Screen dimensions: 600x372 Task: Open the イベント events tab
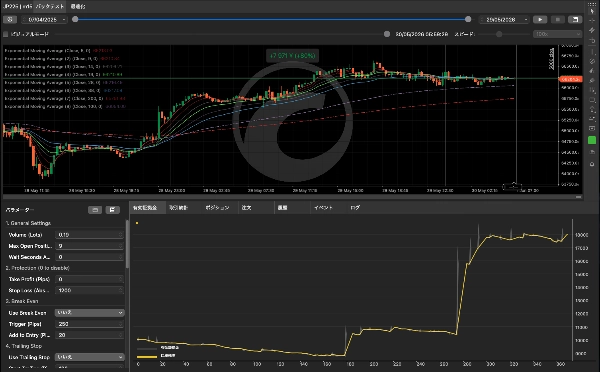coord(323,207)
